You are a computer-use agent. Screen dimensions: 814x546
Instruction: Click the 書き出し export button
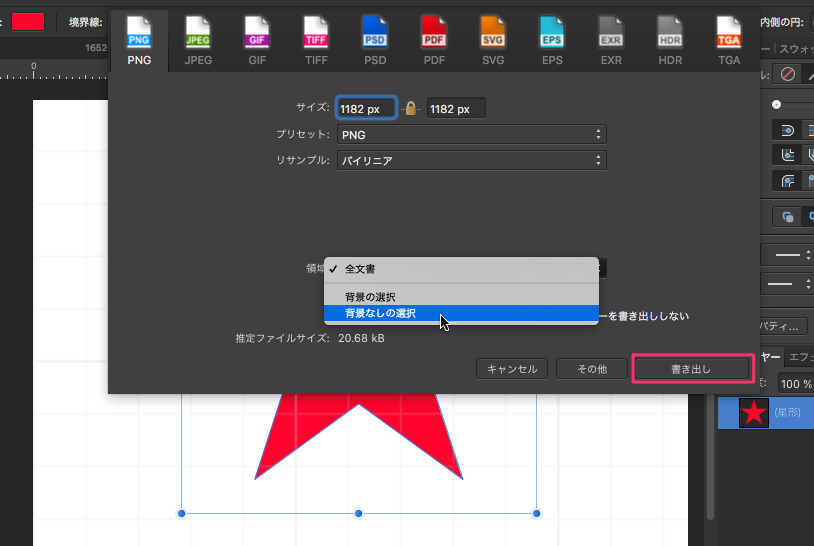(691, 369)
